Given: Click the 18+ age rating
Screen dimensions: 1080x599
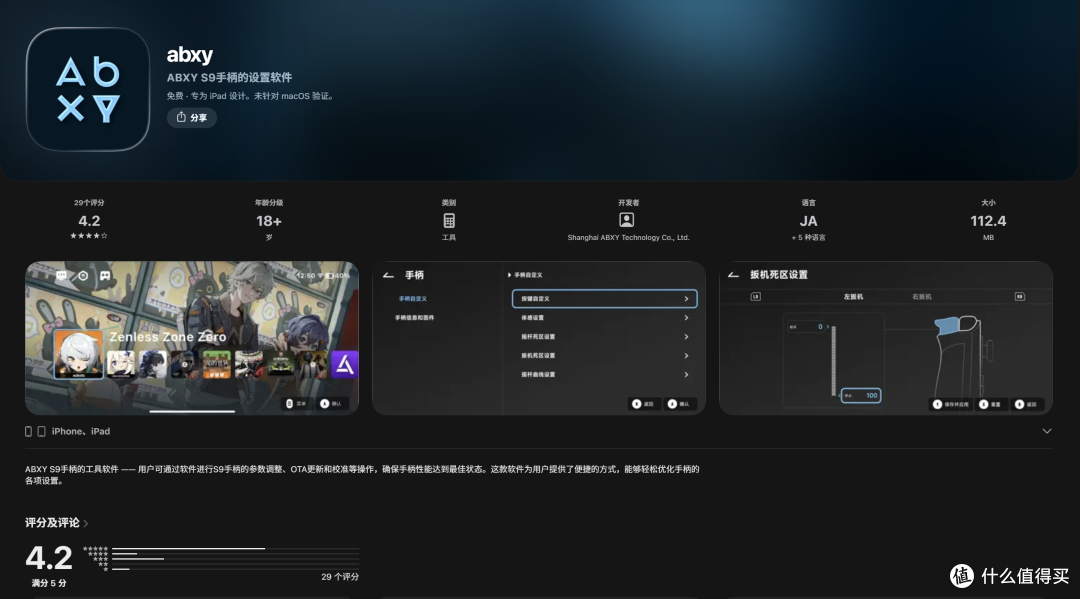Looking at the screenshot, I should (x=269, y=221).
